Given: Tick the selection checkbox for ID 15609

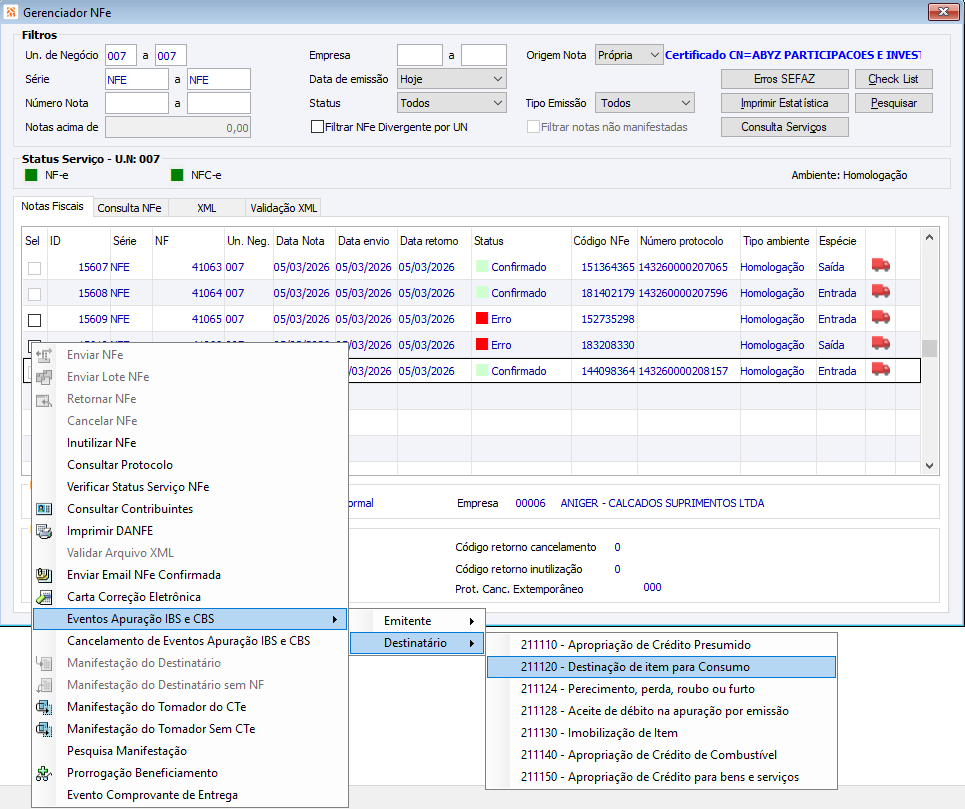Looking at the screenshot, I should [34, 320].
